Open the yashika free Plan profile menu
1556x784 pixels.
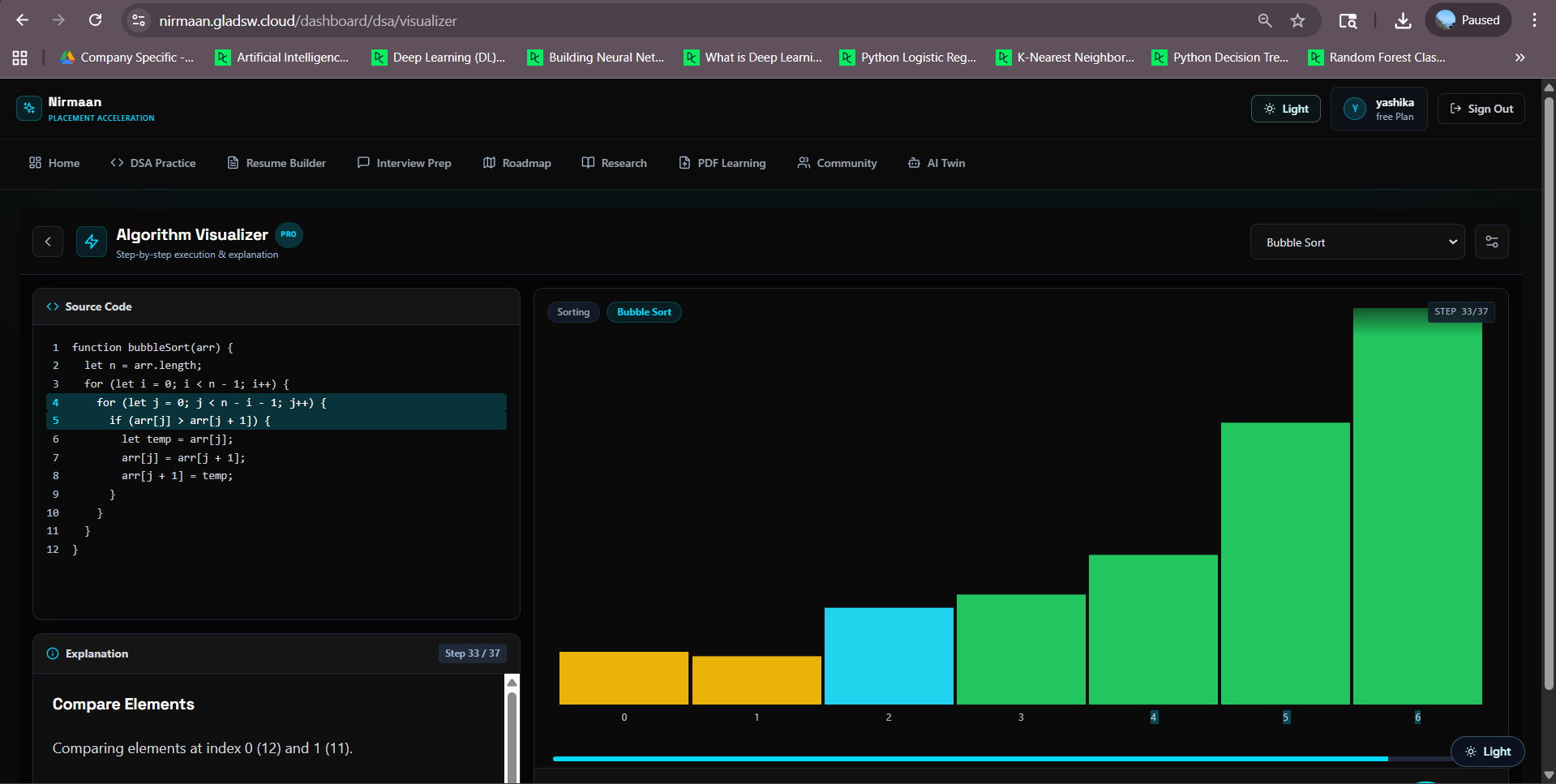tap(1379, 109)
